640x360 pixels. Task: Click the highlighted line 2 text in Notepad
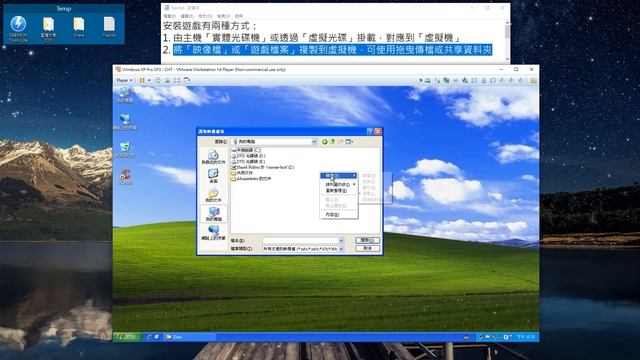pos(333,50)
